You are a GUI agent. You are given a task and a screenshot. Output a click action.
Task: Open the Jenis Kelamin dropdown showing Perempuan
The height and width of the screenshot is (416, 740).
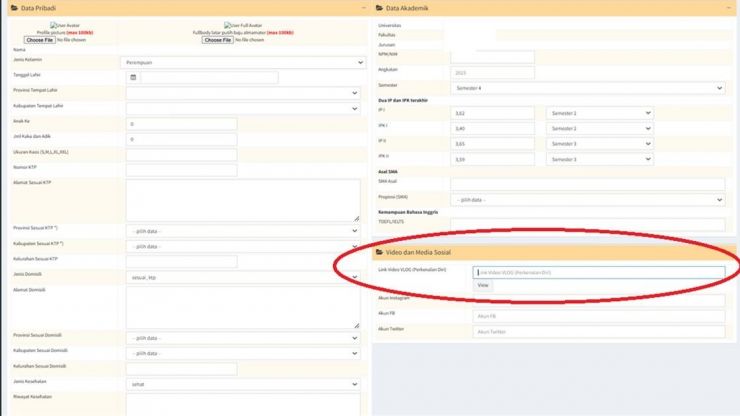pos(244,62)
